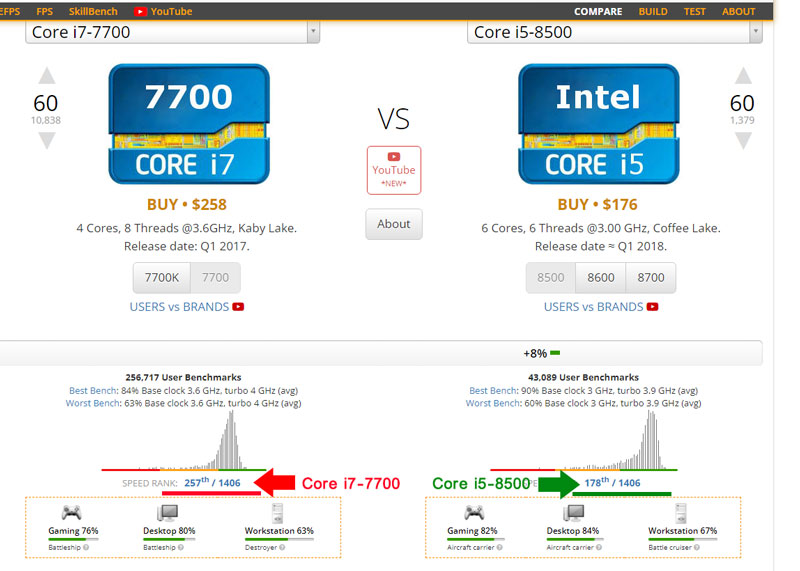Click the Desktop 80% score
The image size is (800, 571).
169,531
